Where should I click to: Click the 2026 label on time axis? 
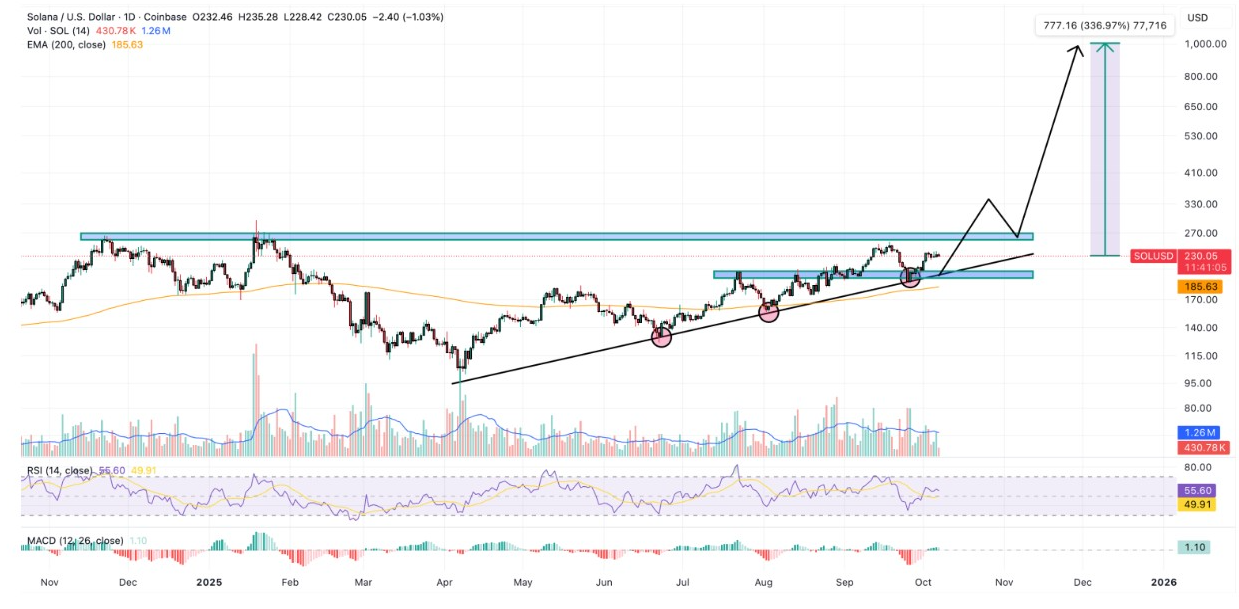pos(1163,581)
